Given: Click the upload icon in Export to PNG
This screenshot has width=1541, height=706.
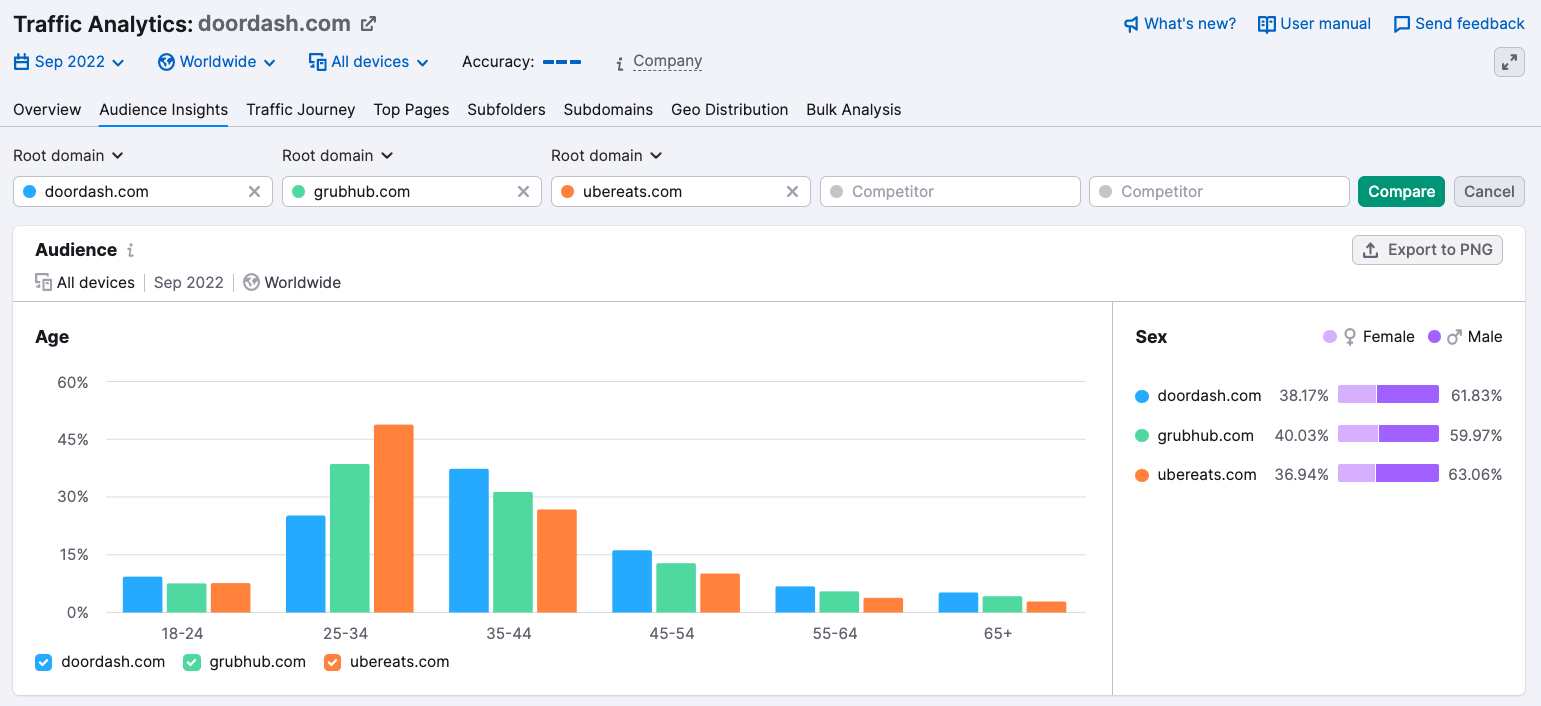Looking at the screenshot, I should [1371, 250].
